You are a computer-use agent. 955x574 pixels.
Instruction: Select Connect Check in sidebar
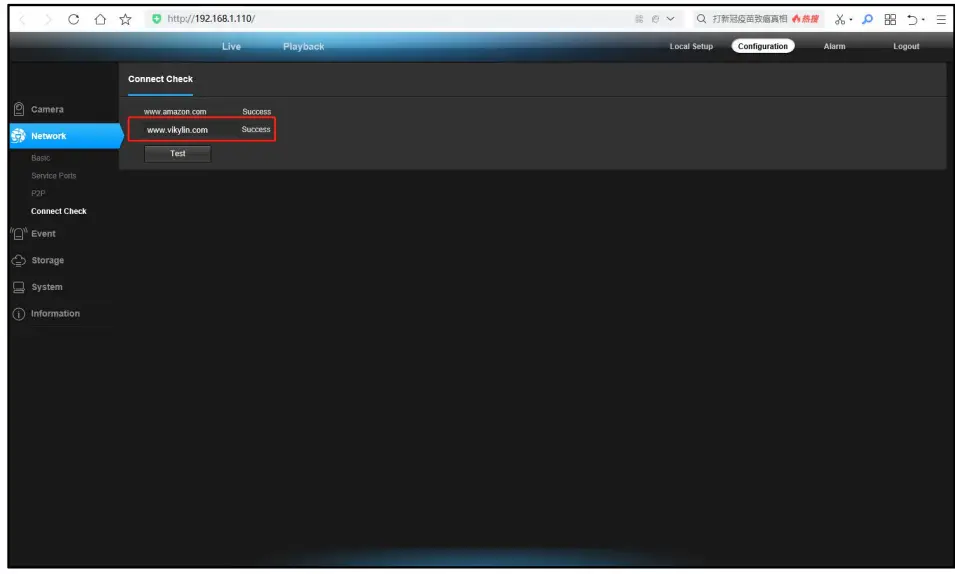pos(58,211)
